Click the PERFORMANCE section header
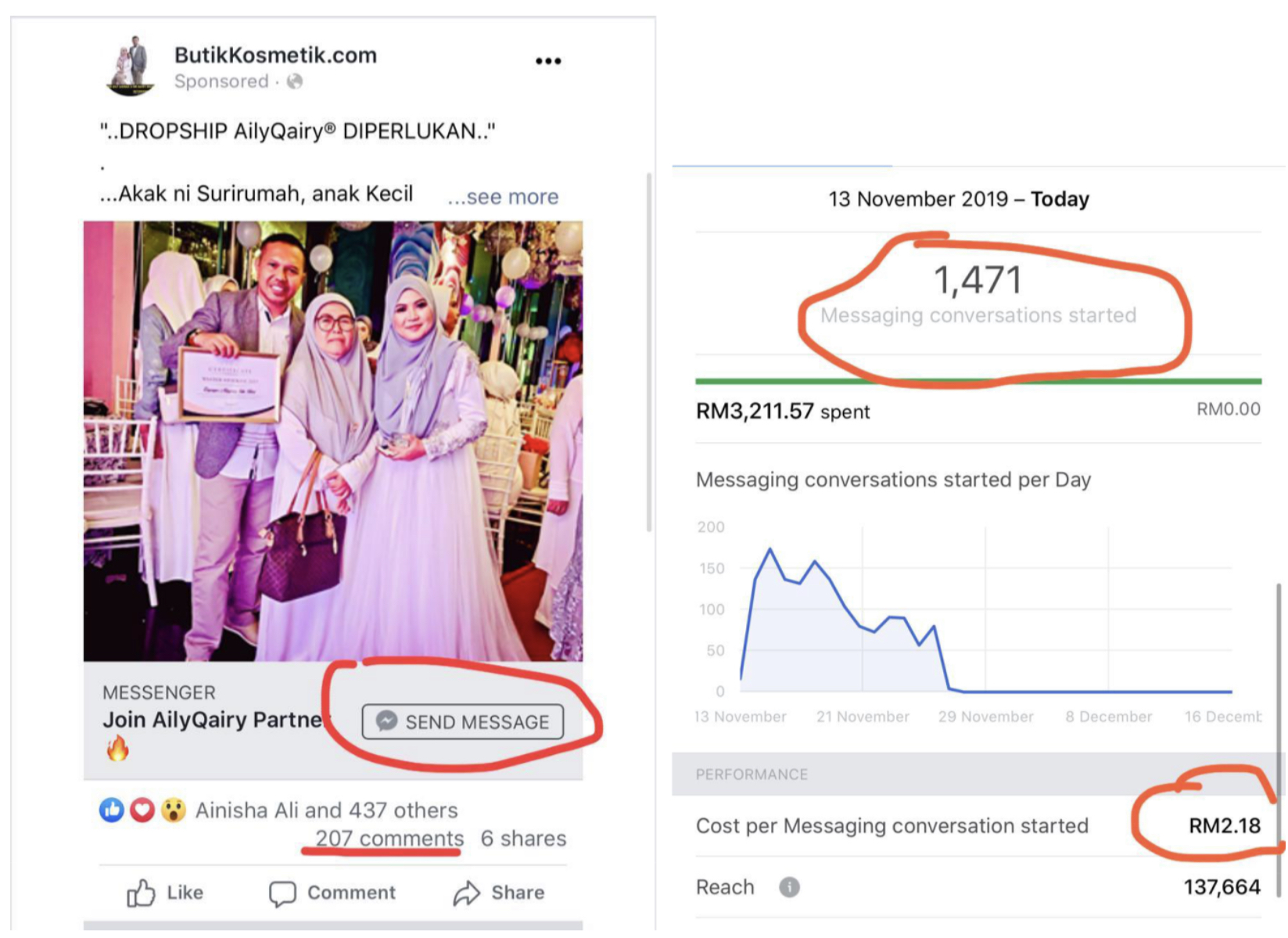 [752, 774]
